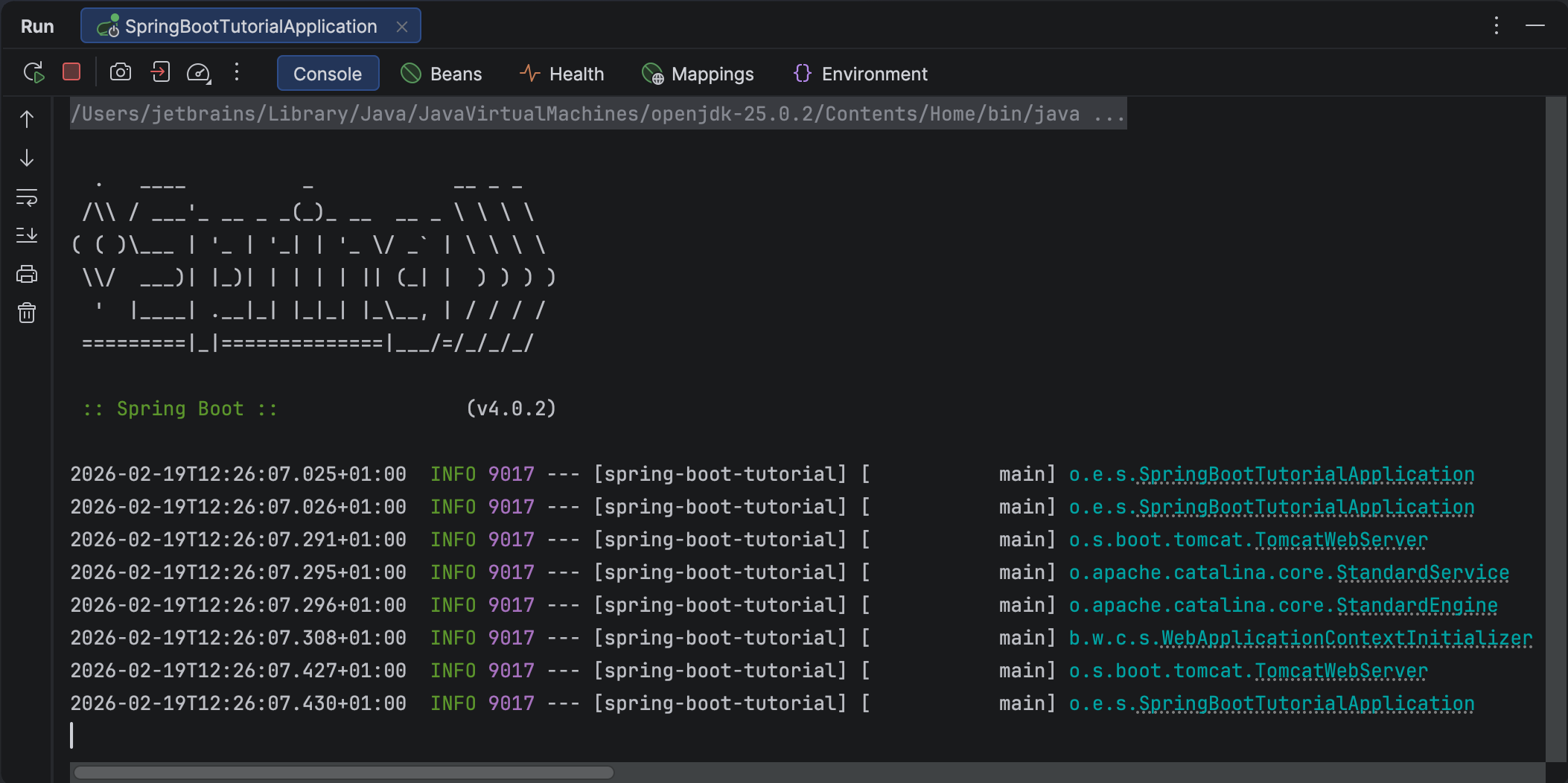
Task: Open the Health tab
Action: (x=561, y=74)
